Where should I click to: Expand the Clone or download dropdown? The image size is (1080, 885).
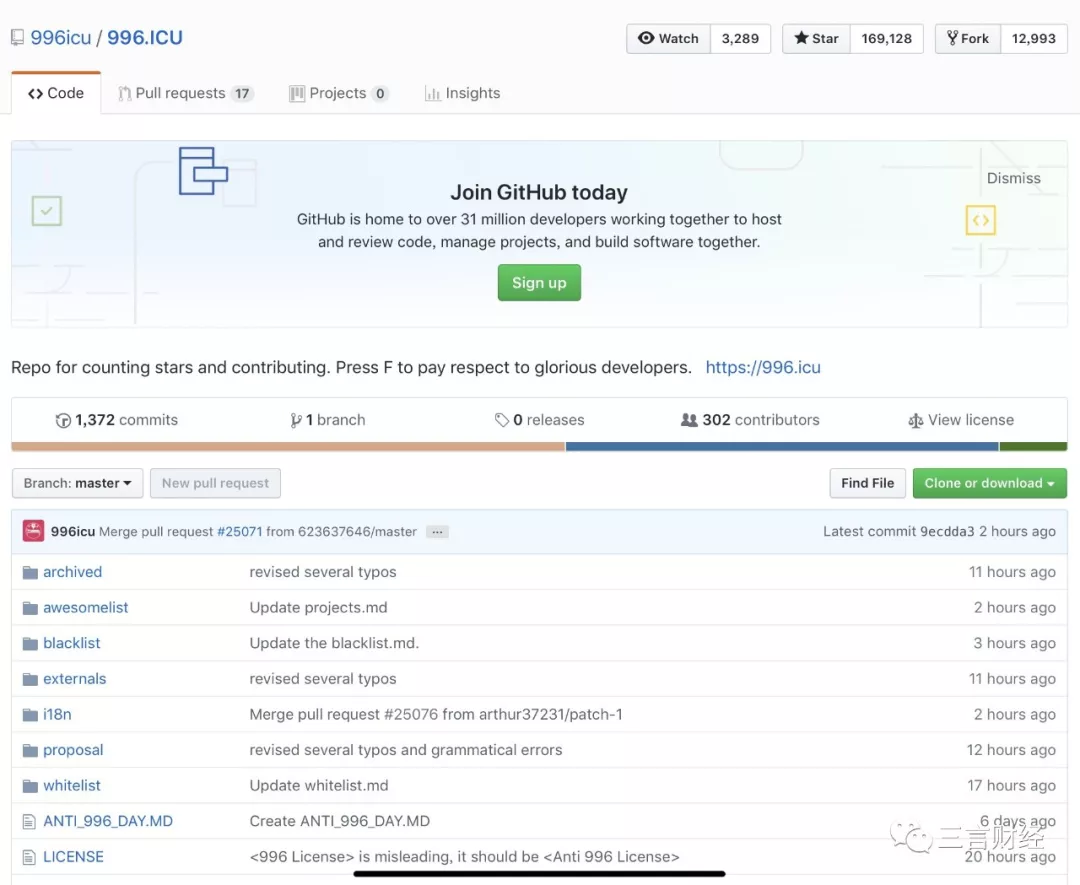[x=990, y=483]
